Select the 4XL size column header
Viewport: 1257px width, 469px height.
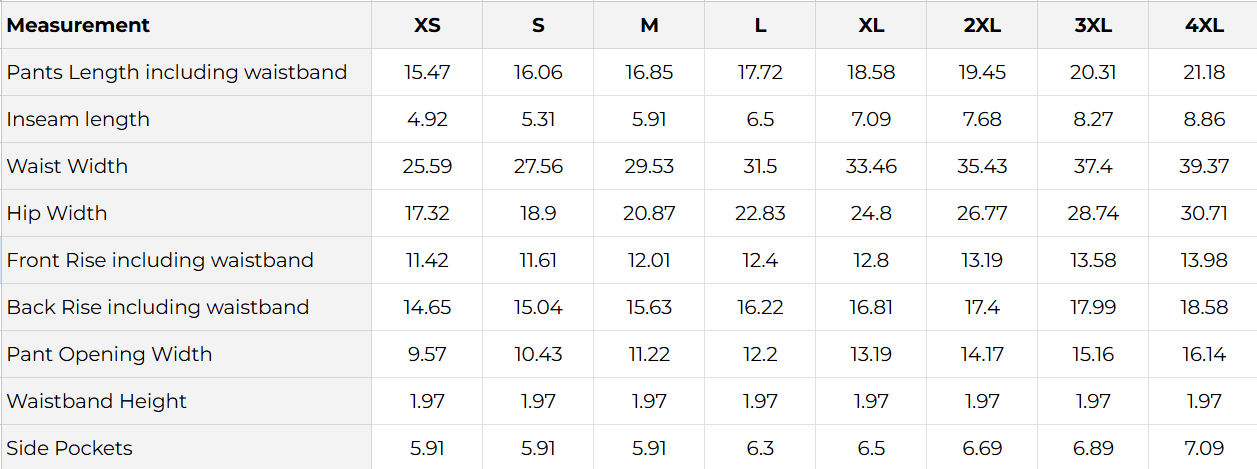[x=1204, y=25]
